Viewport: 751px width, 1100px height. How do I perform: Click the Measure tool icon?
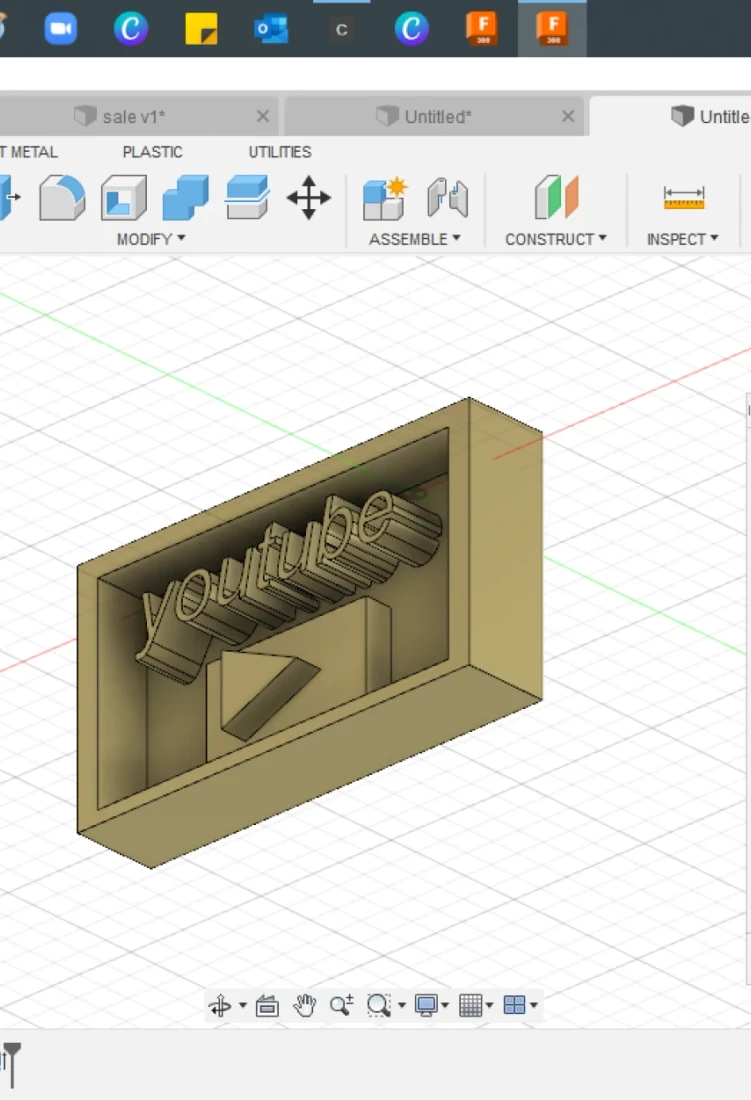pyautogui.click(x=683, y=198)
